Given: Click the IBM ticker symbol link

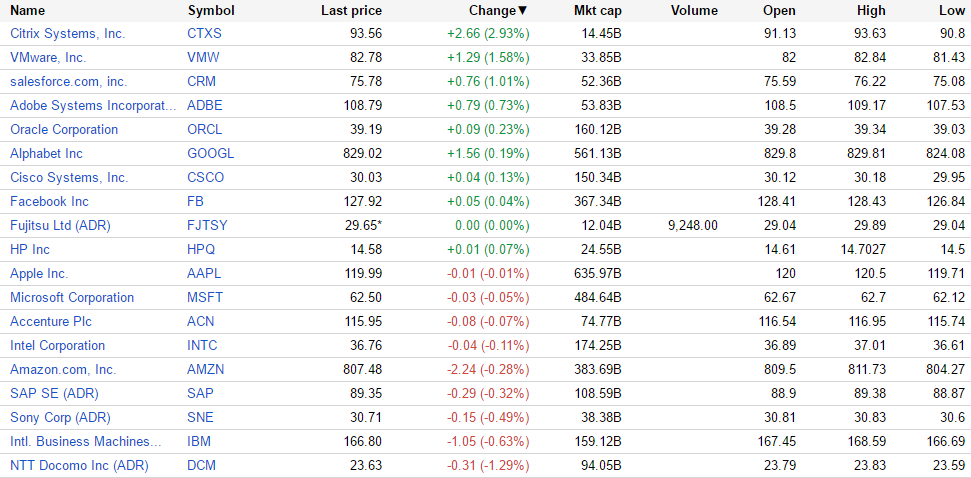Looking at the screenshot, I should click(x=200, y=441).
